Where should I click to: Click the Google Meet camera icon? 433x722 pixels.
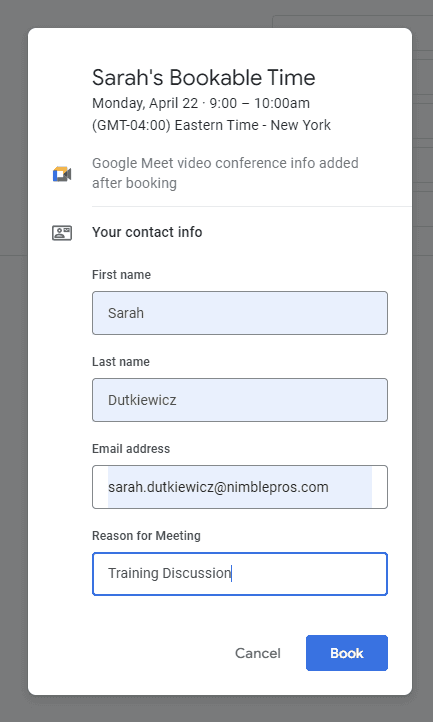coord(62,174)
